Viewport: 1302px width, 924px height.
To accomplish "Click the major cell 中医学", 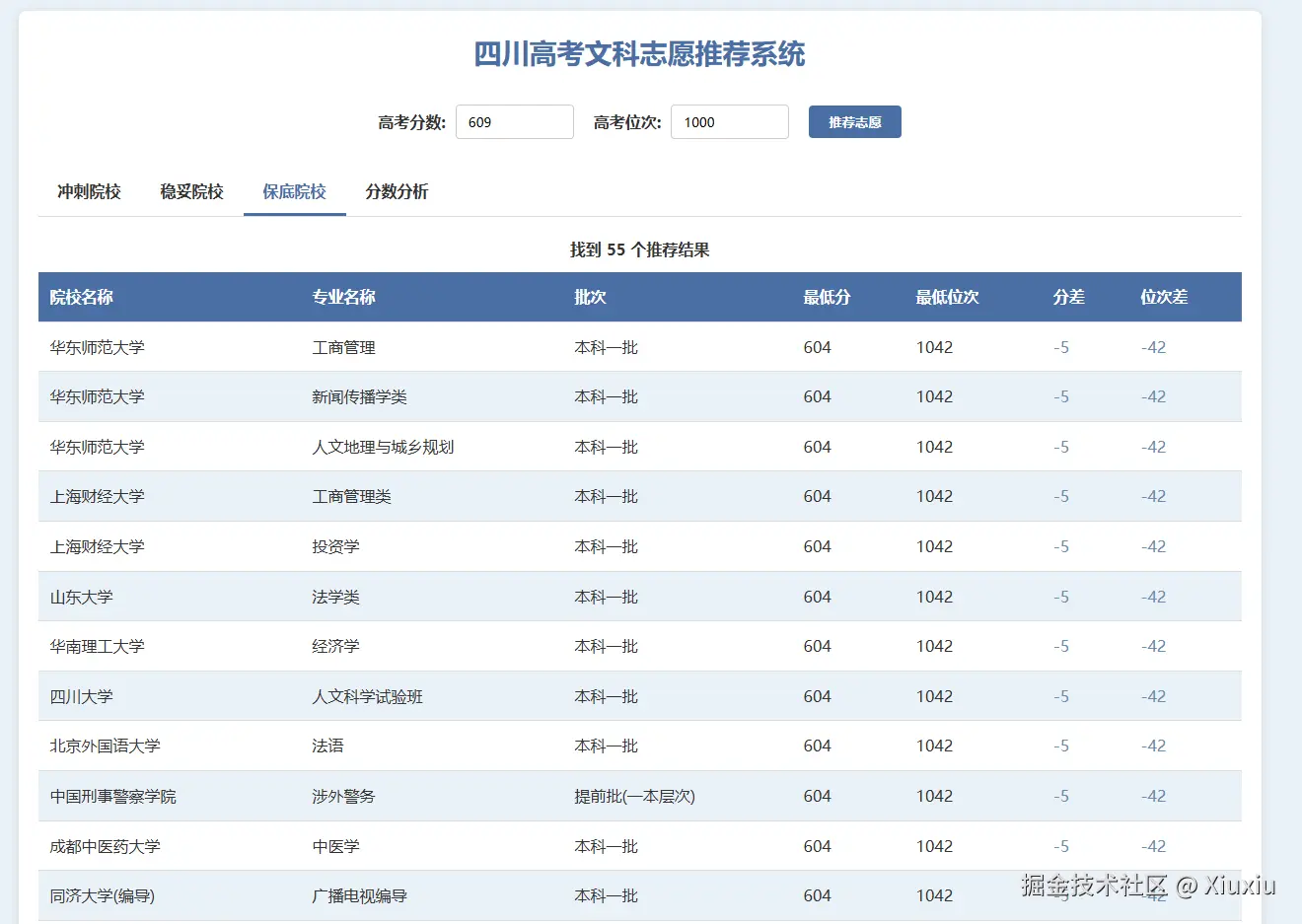I will (x=336, y=846).
